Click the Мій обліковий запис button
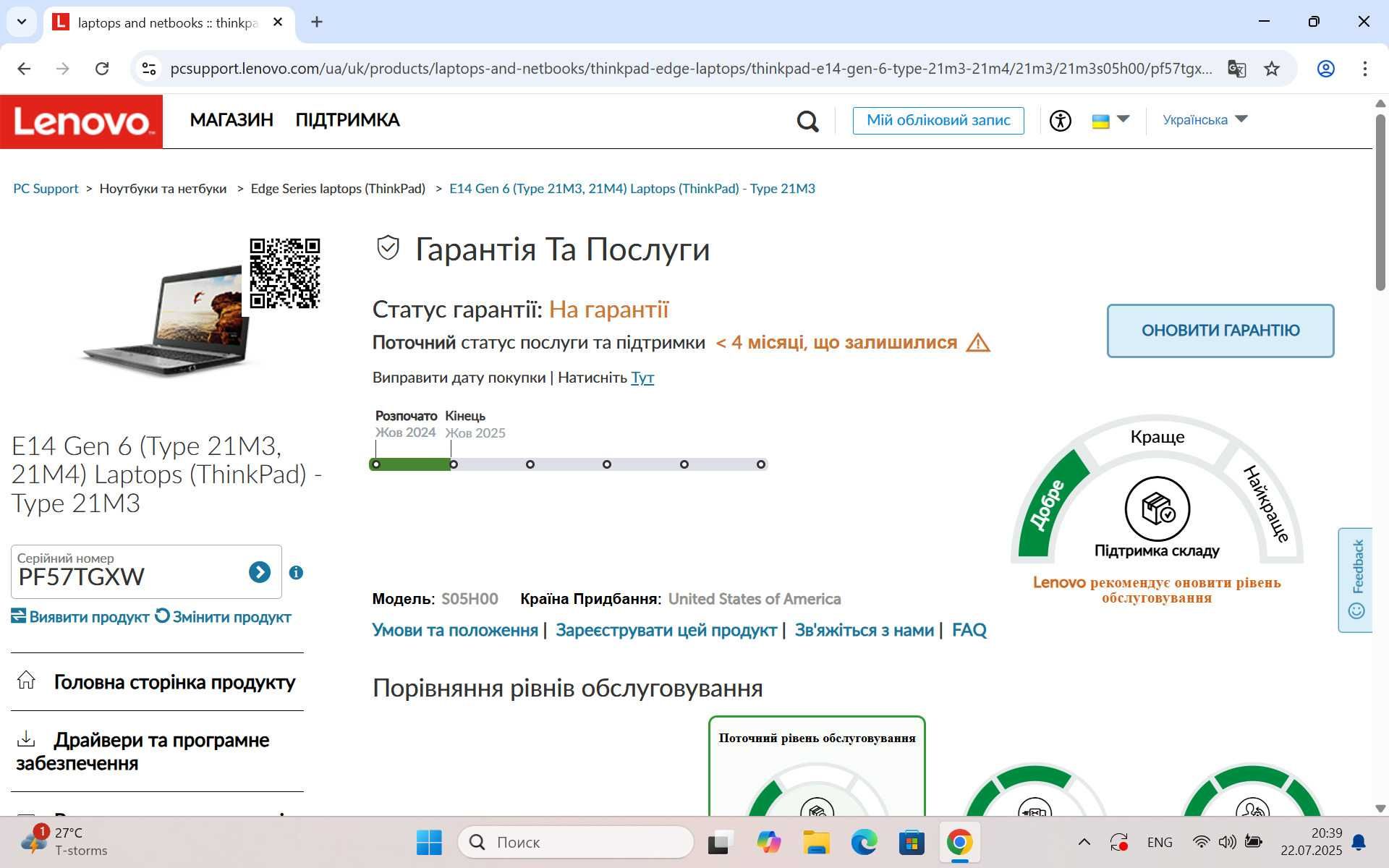The image size is (1389, 868). pos(938,120)
